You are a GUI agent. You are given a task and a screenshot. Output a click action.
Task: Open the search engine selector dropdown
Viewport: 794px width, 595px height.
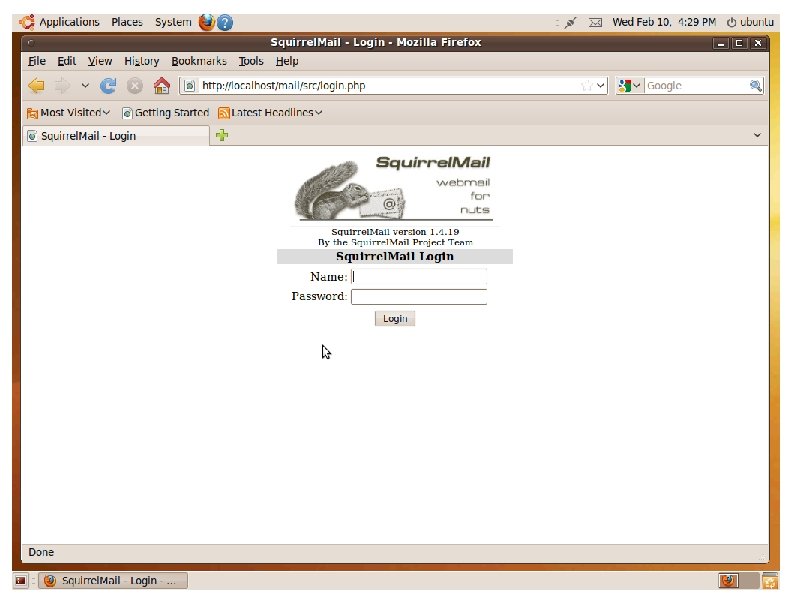coord(629,86)
